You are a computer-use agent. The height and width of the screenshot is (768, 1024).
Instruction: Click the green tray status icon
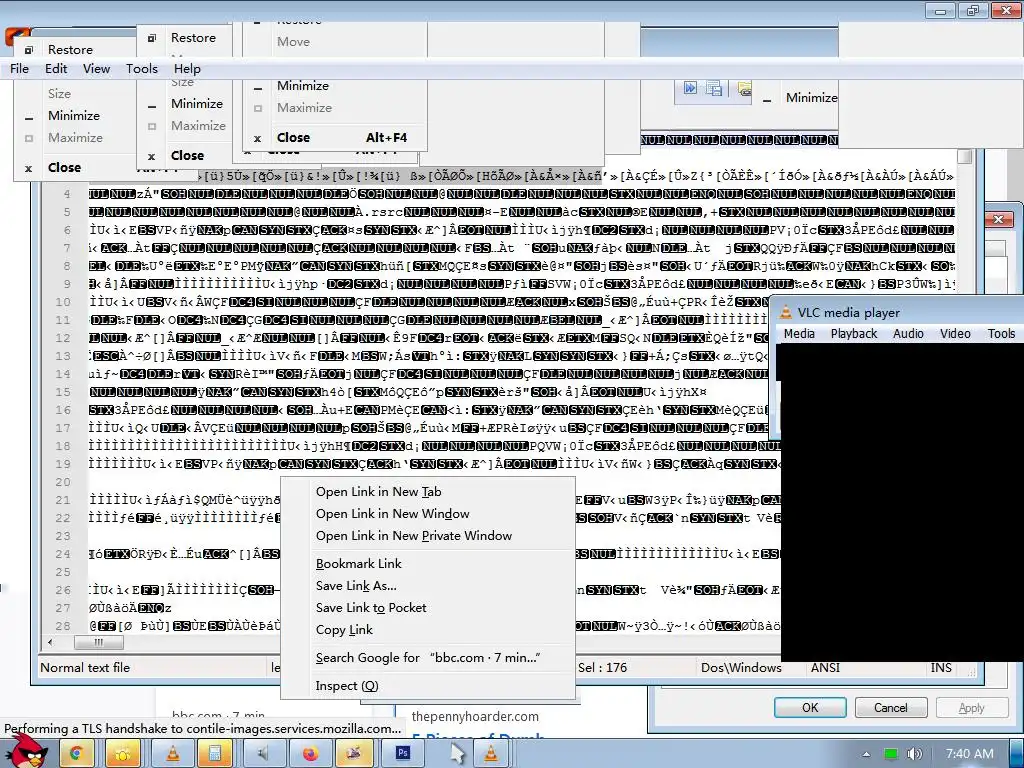[890, 754]
